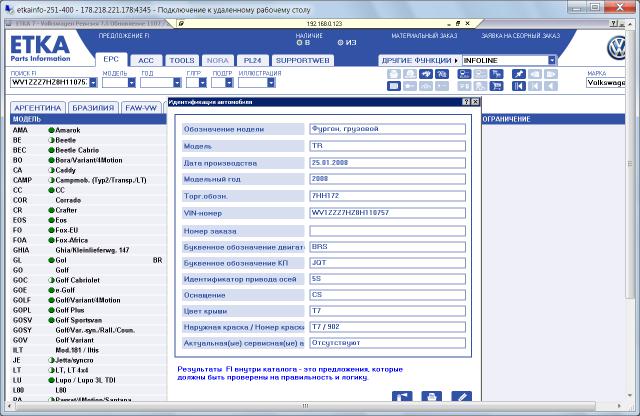Screen dimensions: 640x416
Task: Select the Eos model row
Action: coord(88,220)
